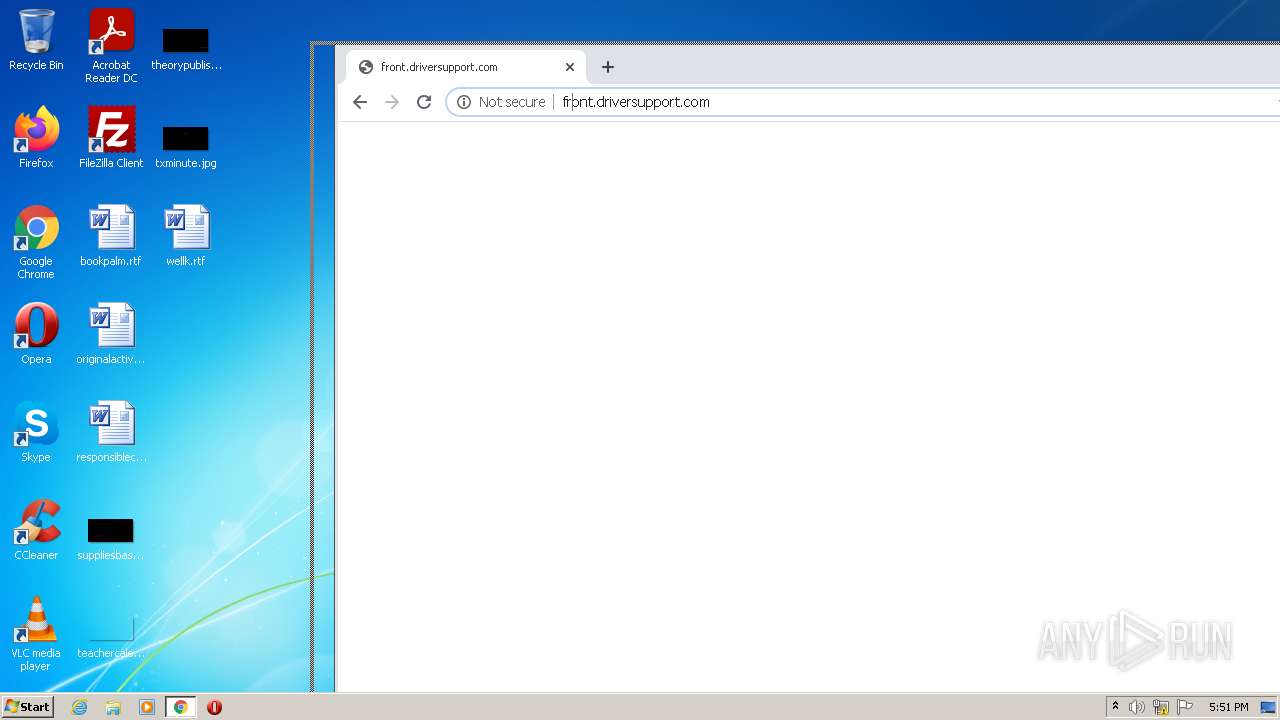Launch Google Chrome from the desktop
This screenshot has width=1280, height=720.
click(x=36, y=242)
